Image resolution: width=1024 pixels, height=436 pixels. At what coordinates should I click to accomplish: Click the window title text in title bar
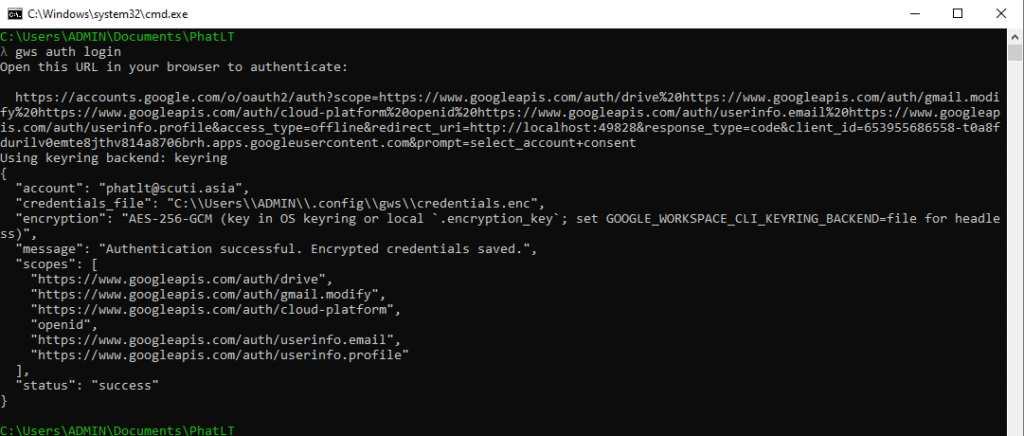pyautogui.click(x=108, y=12)
